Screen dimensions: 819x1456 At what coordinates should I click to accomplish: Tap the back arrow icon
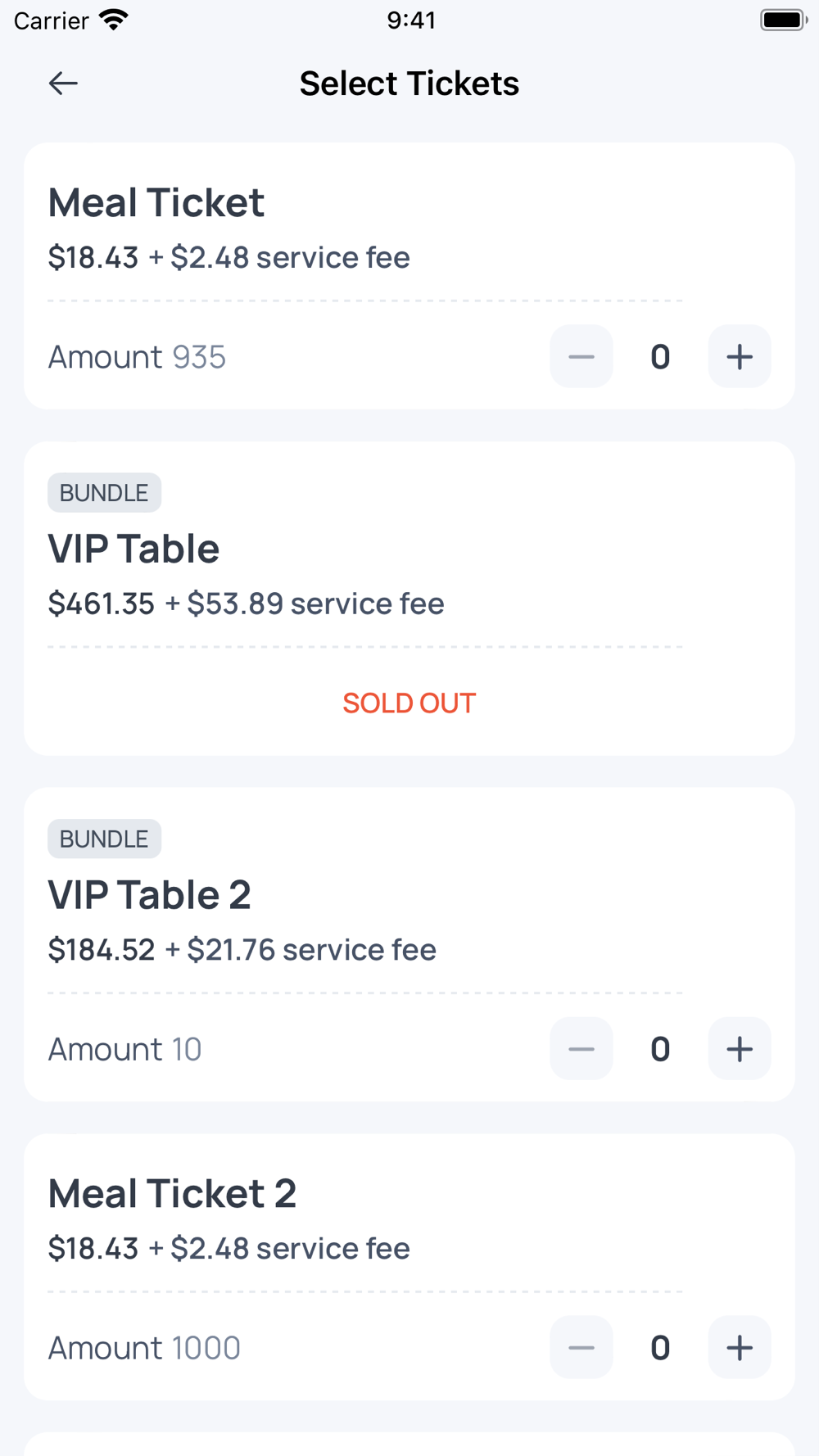[63, 83]
